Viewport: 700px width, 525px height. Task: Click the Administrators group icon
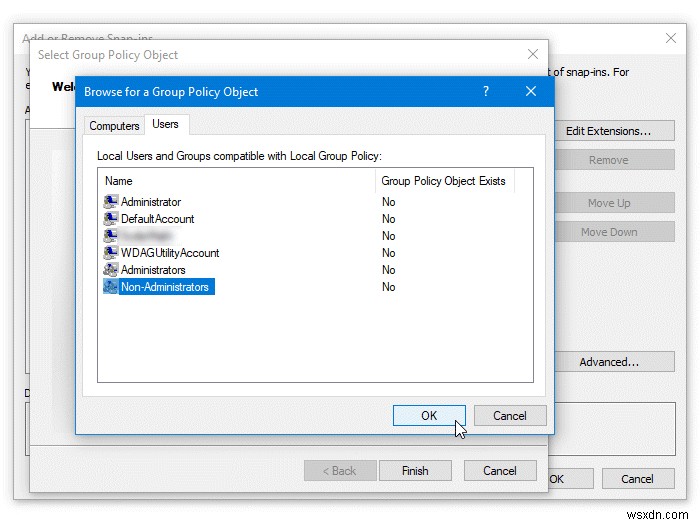[110, 270]
